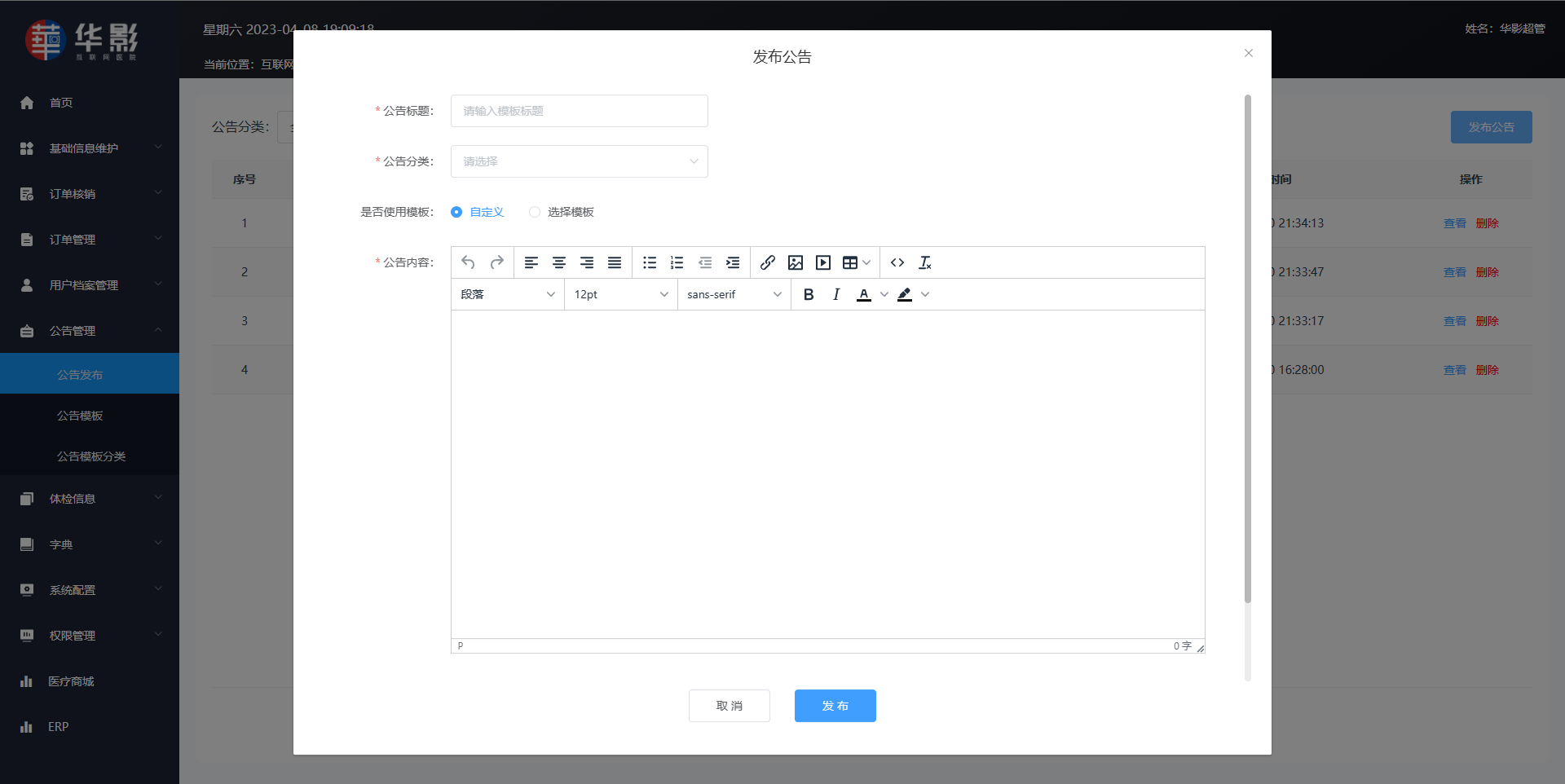Apply the highlight background color

click(905, 294)
